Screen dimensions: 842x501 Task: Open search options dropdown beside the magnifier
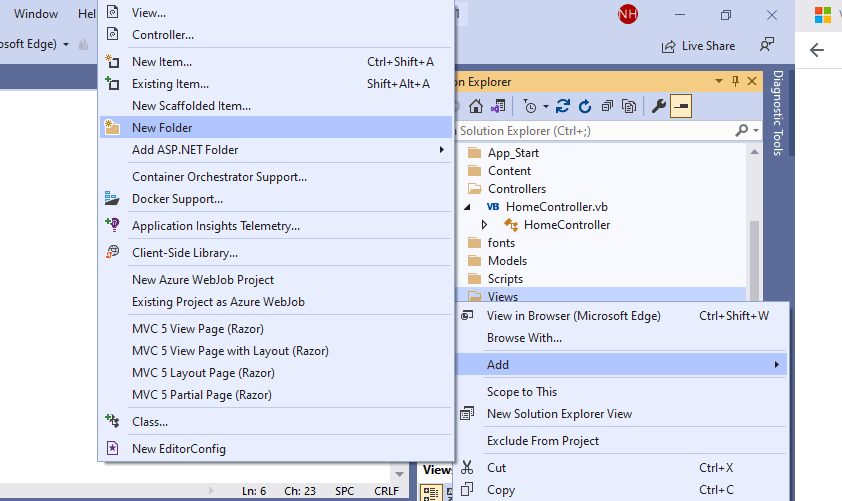click(756, 130)
